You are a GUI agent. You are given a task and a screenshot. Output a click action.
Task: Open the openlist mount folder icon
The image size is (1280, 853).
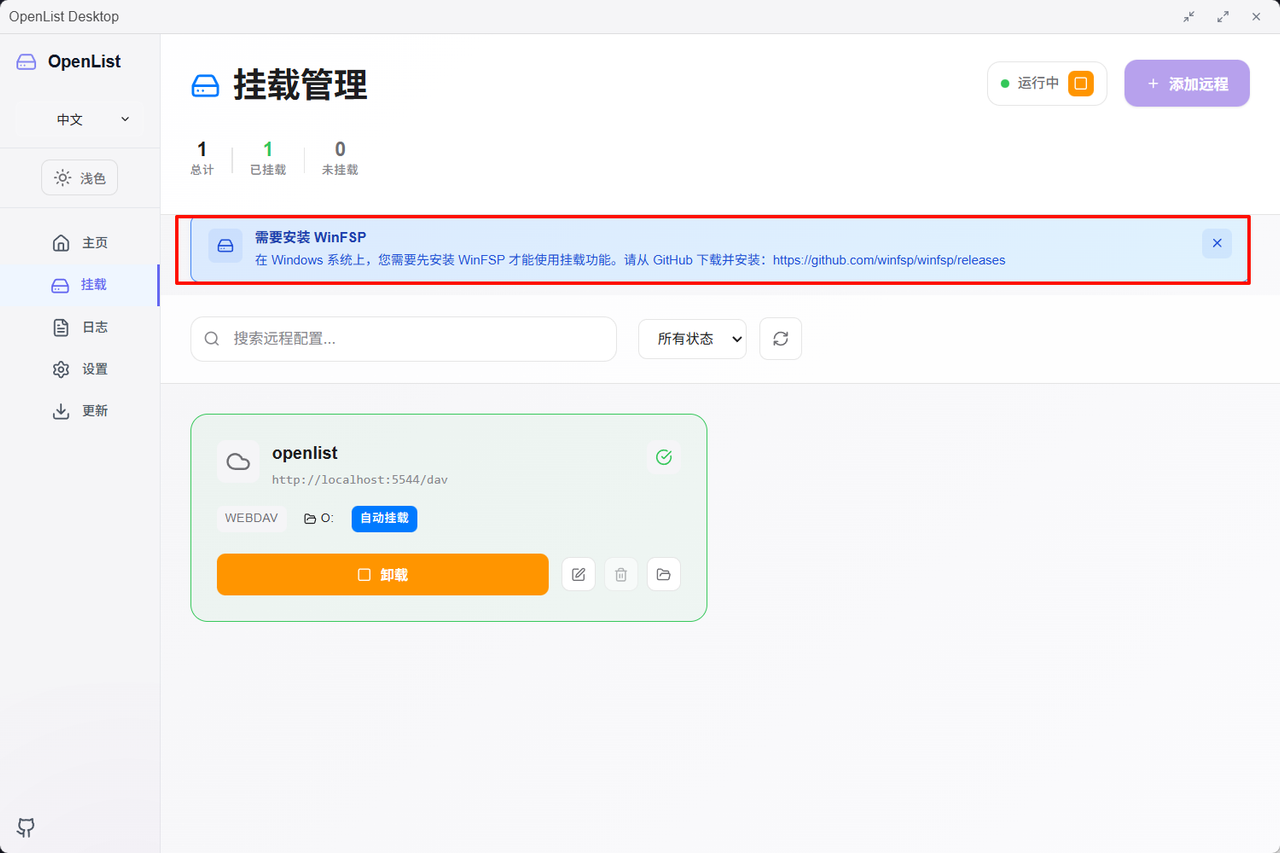(664, 574)
